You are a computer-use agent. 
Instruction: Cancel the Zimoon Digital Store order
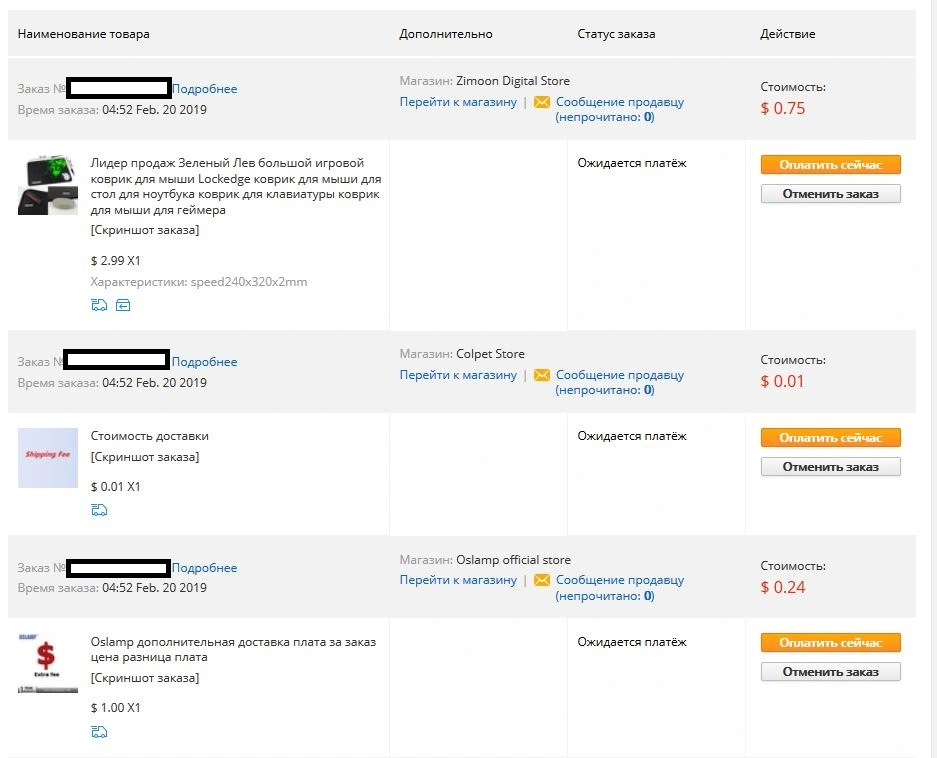click(x=831, y=194)
